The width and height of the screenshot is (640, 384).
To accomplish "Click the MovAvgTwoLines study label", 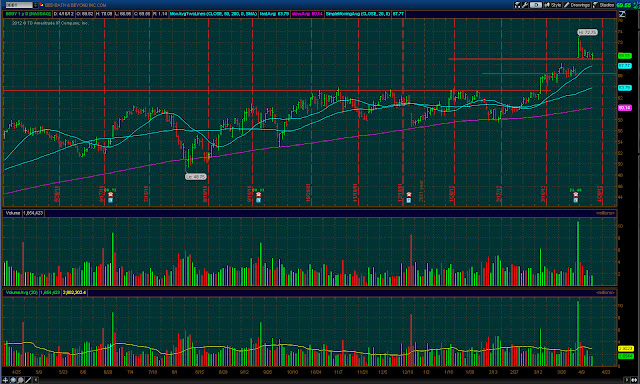I will [x=213, y=14].
